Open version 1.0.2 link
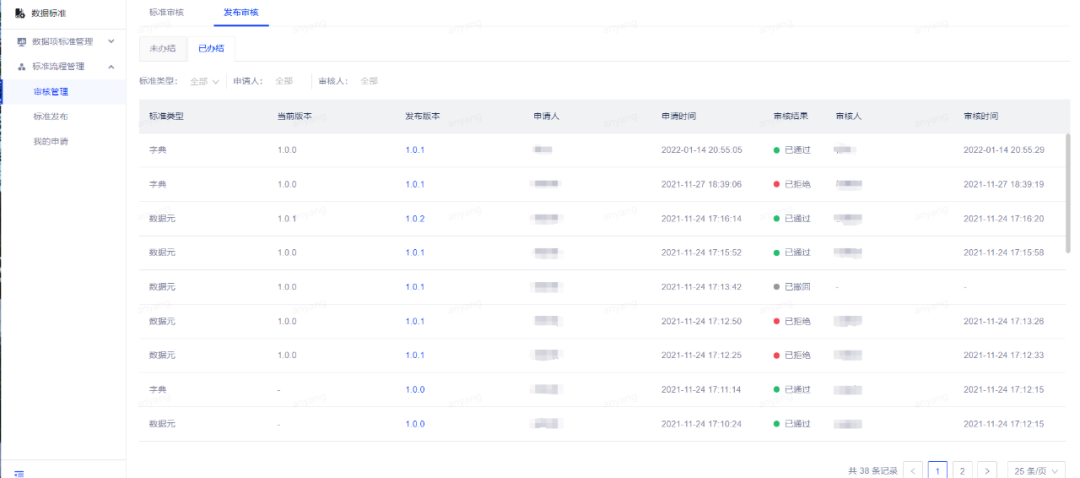 pos(415,218)
